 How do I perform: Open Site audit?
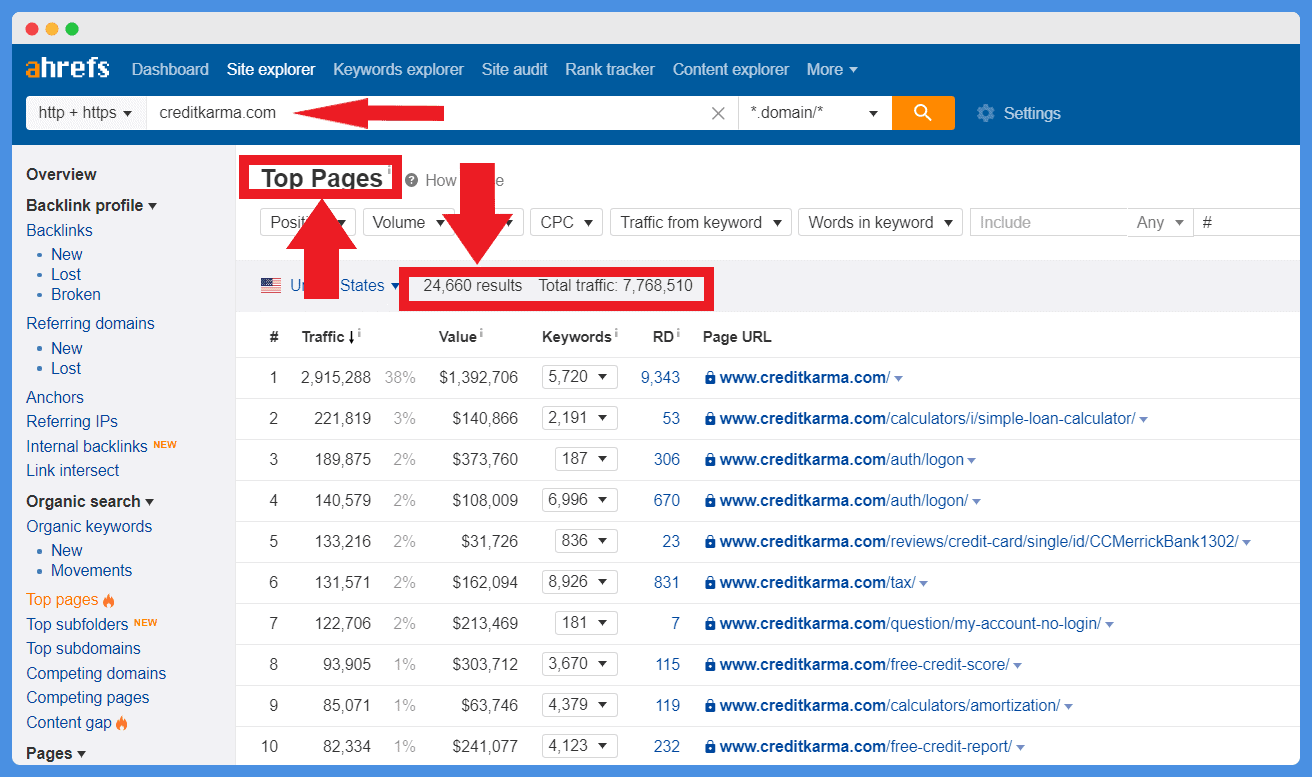(x=514, y=69)
